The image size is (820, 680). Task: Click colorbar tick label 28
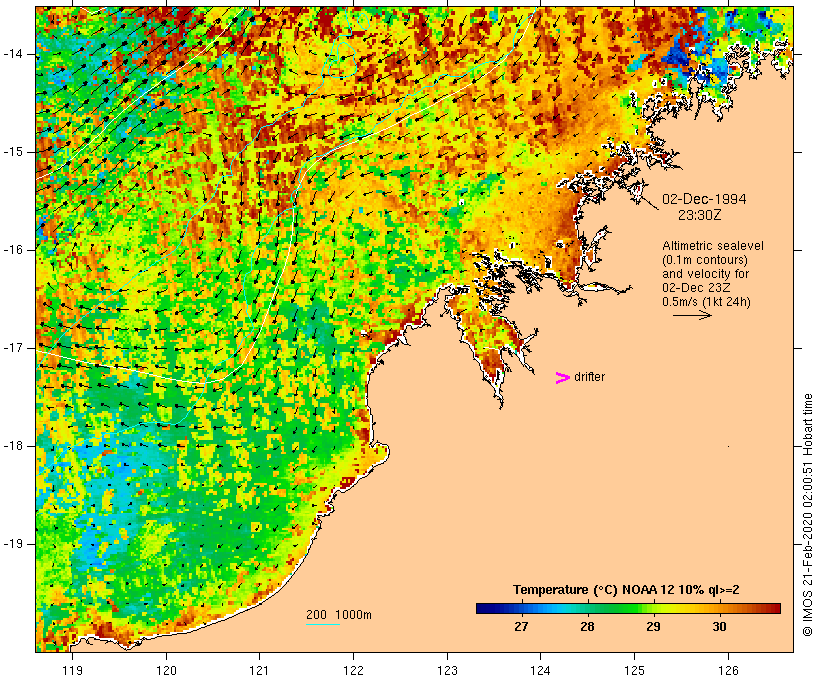(587, 626)
